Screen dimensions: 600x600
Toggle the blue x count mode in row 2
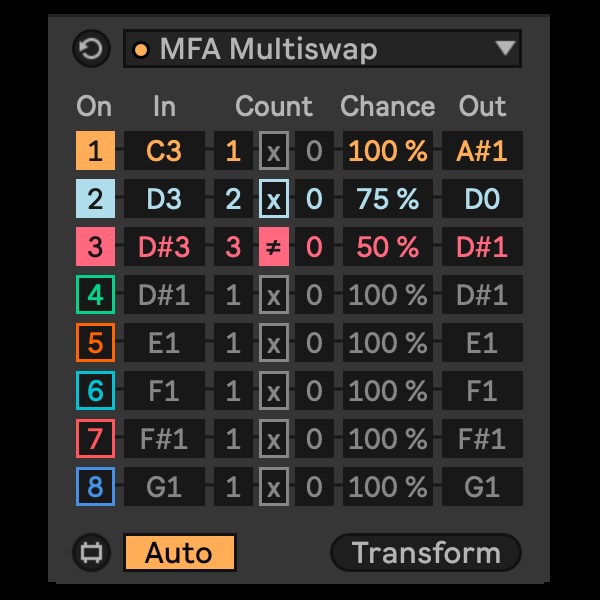[x=274, y=199]
